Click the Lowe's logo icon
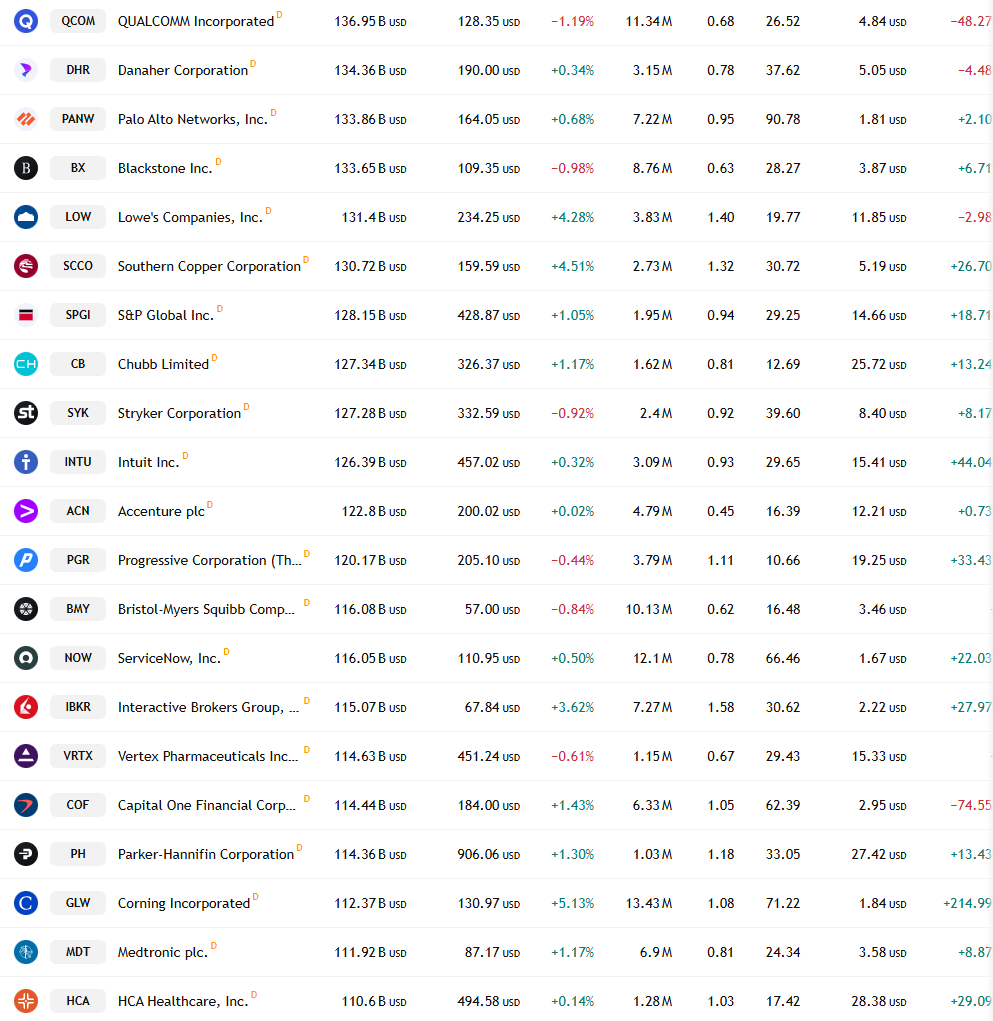993x1021 pixels. click(26, 217)
